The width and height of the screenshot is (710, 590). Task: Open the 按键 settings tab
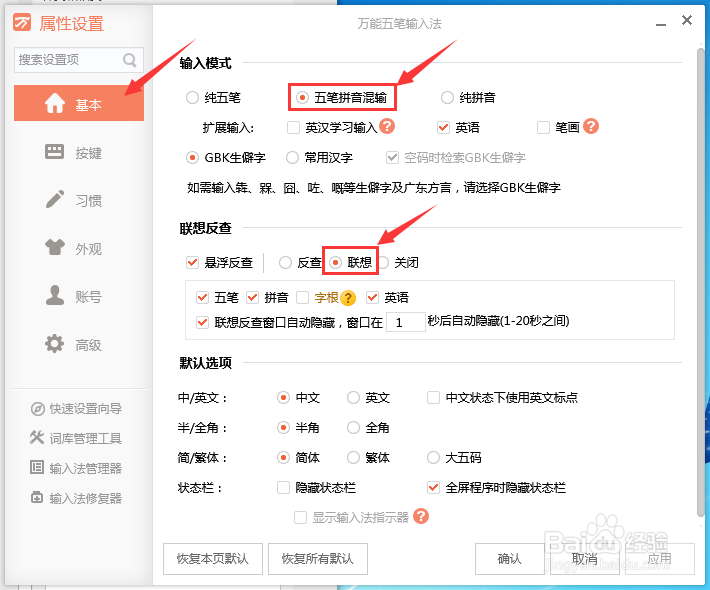[79, 152]
